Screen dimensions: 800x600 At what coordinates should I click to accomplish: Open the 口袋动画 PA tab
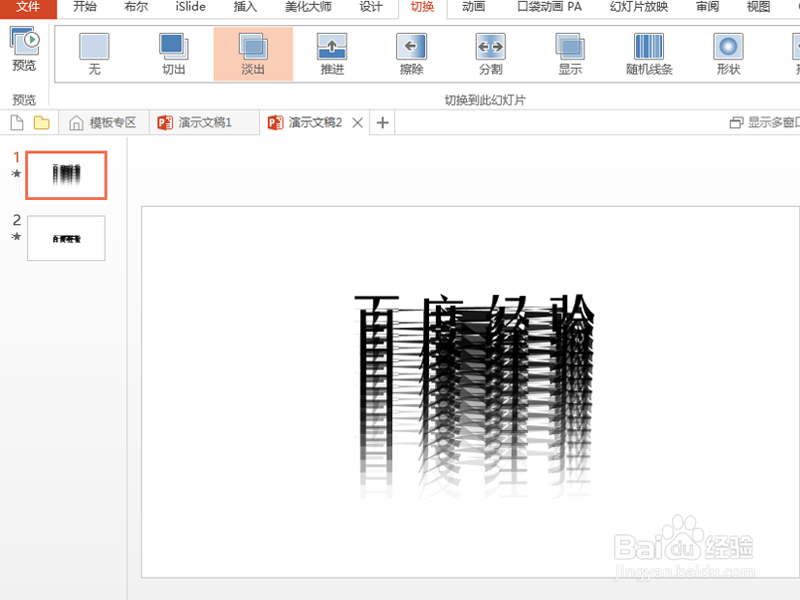tap(549, 7)
